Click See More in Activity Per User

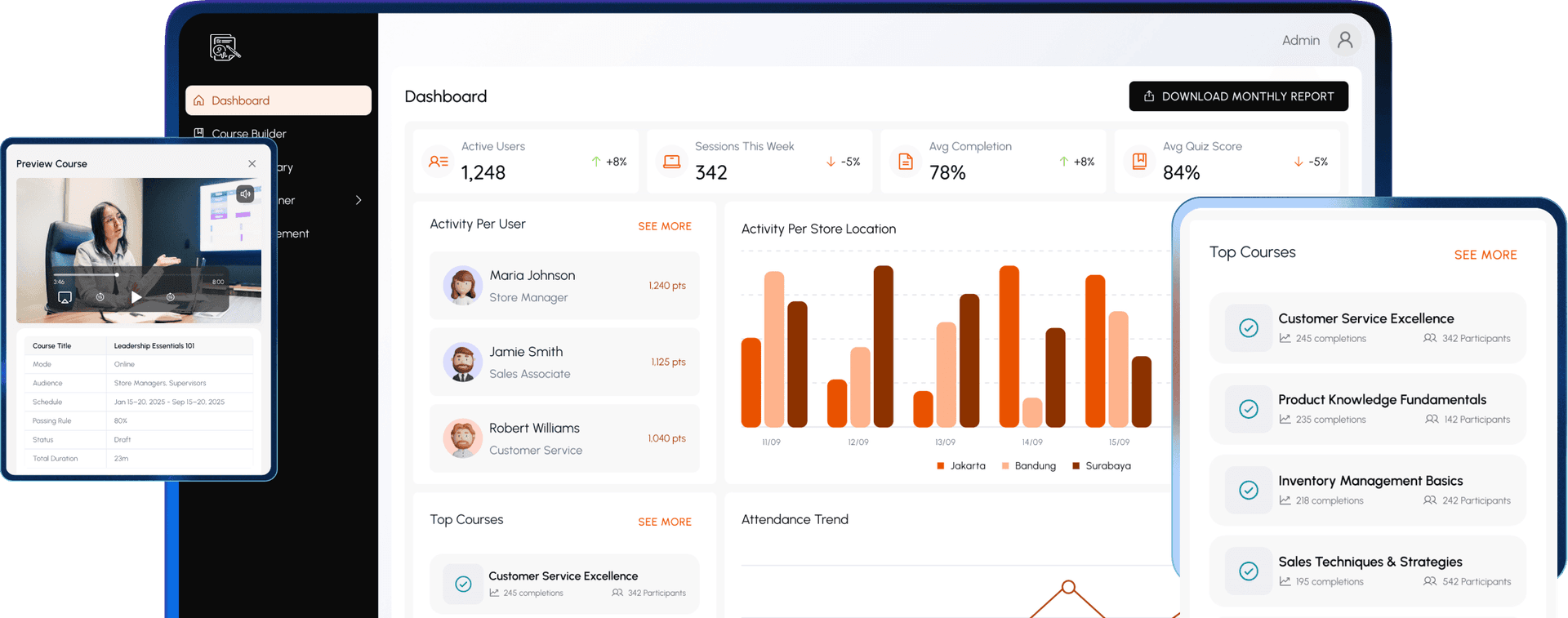point(665,226)
